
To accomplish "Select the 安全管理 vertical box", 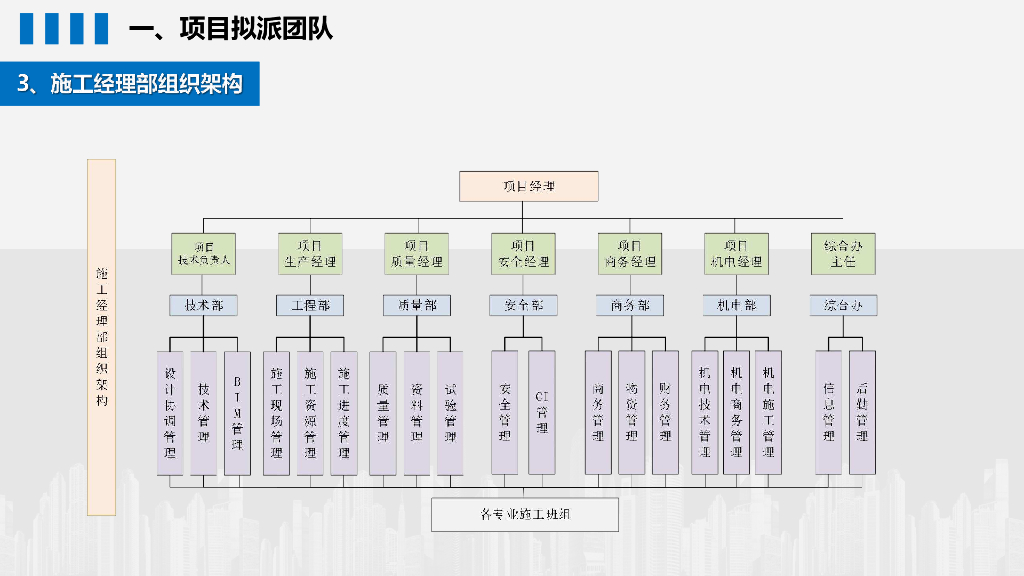I will pos(504,413).
